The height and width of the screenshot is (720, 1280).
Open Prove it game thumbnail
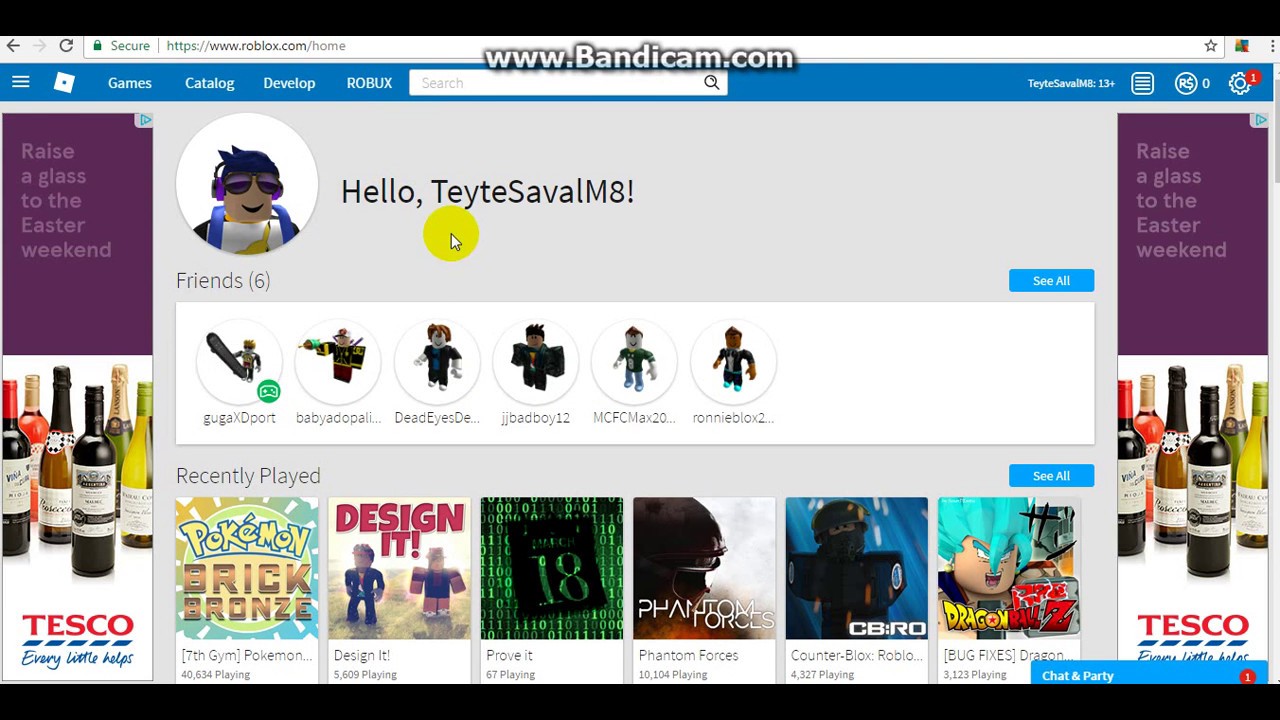pyautogui.click(x=552, y=568)
